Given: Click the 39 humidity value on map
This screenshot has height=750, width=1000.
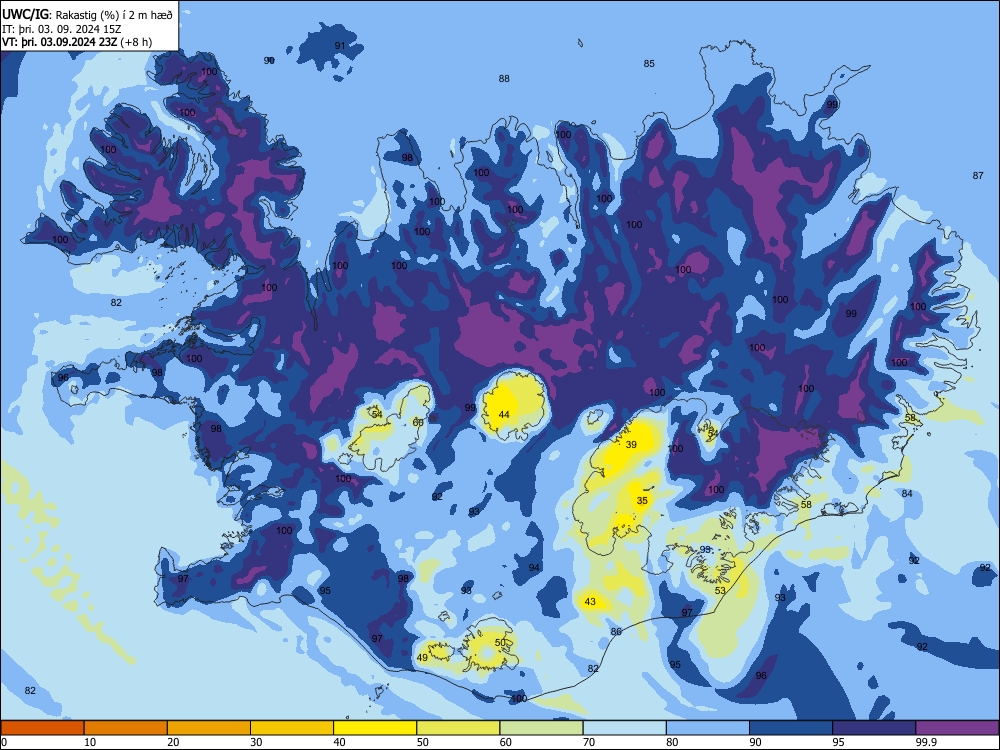Looking at the screenshot, I should [631, 445].
